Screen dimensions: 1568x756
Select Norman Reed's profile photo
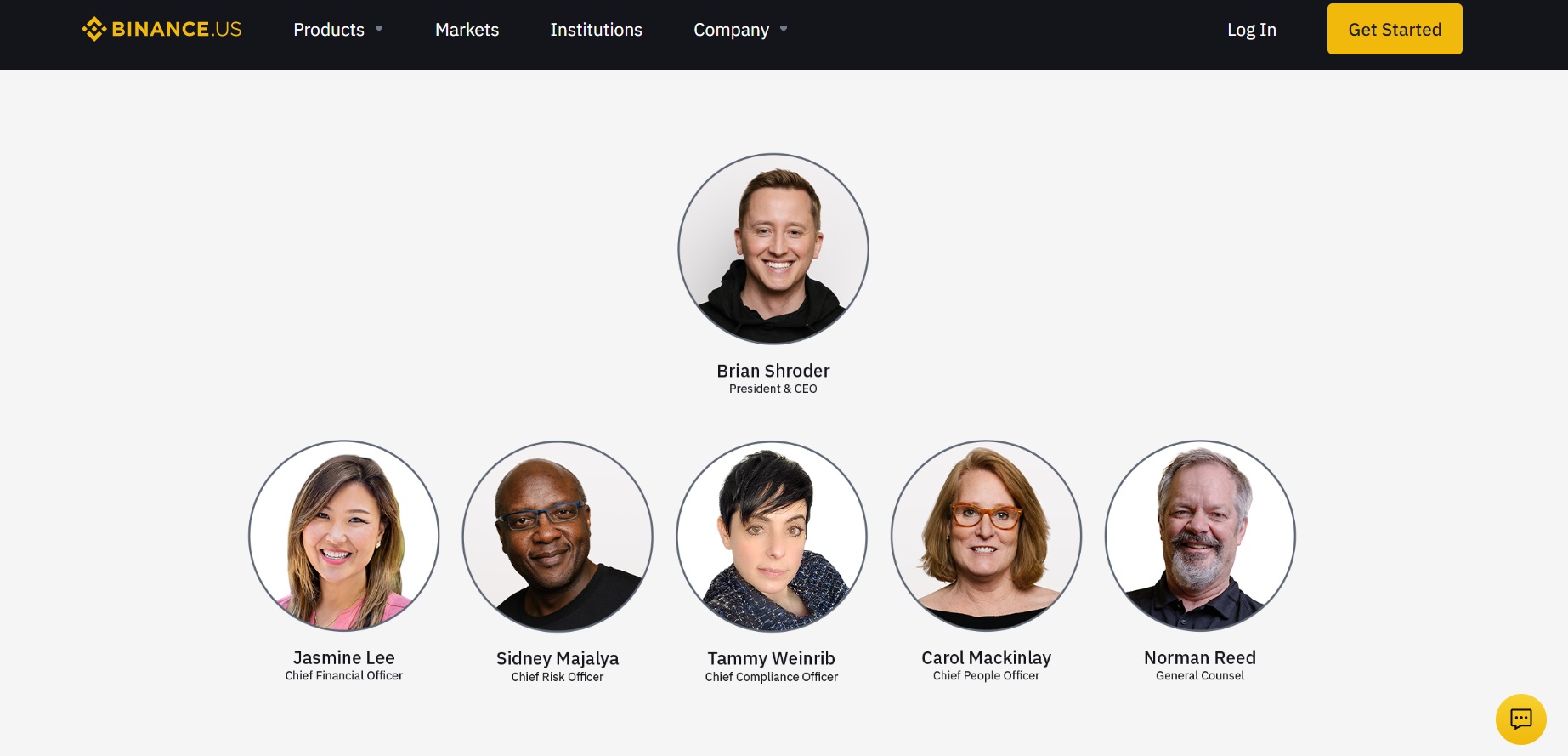1200,536
